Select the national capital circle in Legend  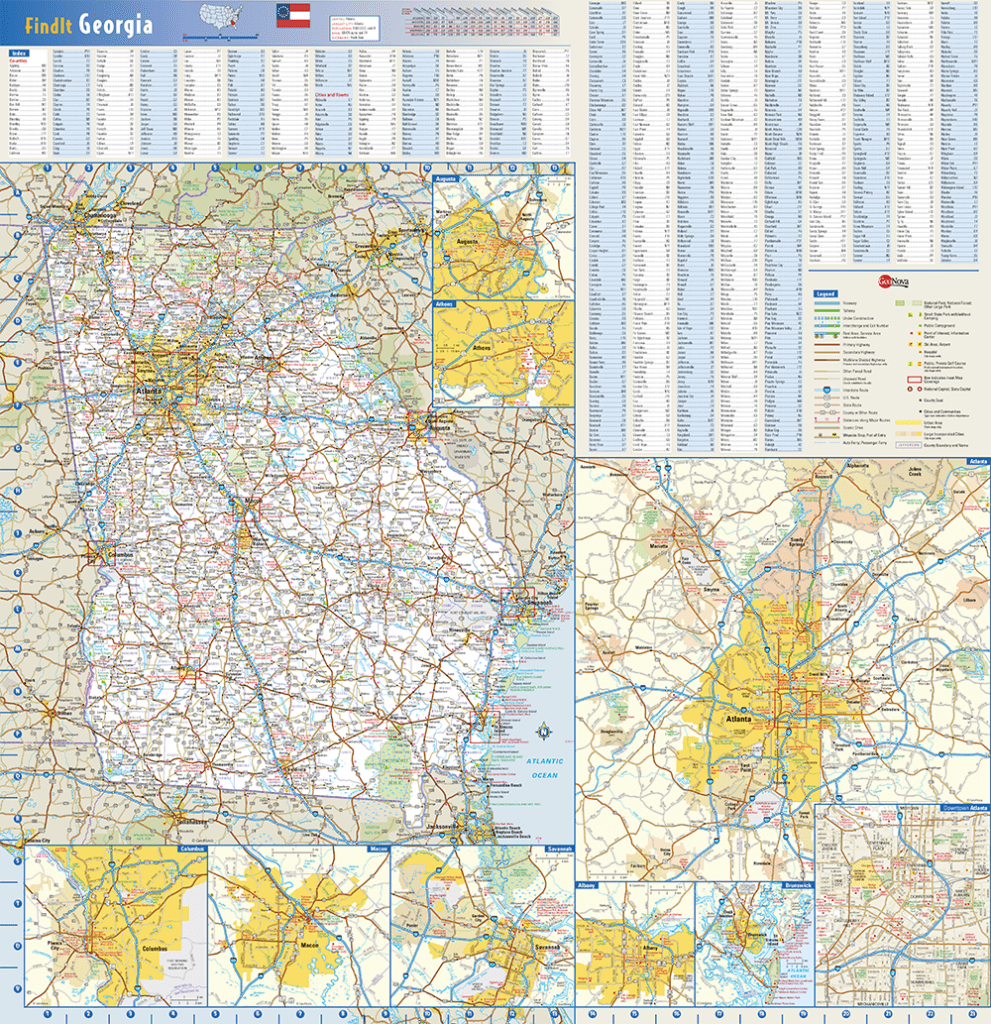tap(910, 389)
